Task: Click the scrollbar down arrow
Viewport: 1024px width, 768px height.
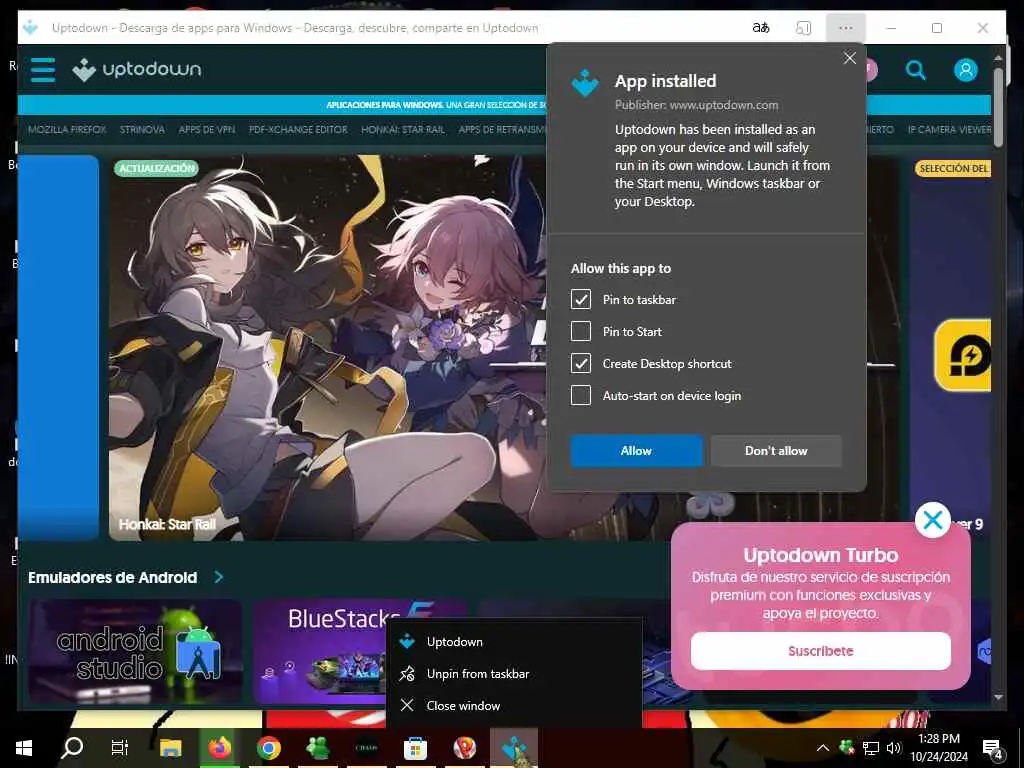Action: coord(998,697)
